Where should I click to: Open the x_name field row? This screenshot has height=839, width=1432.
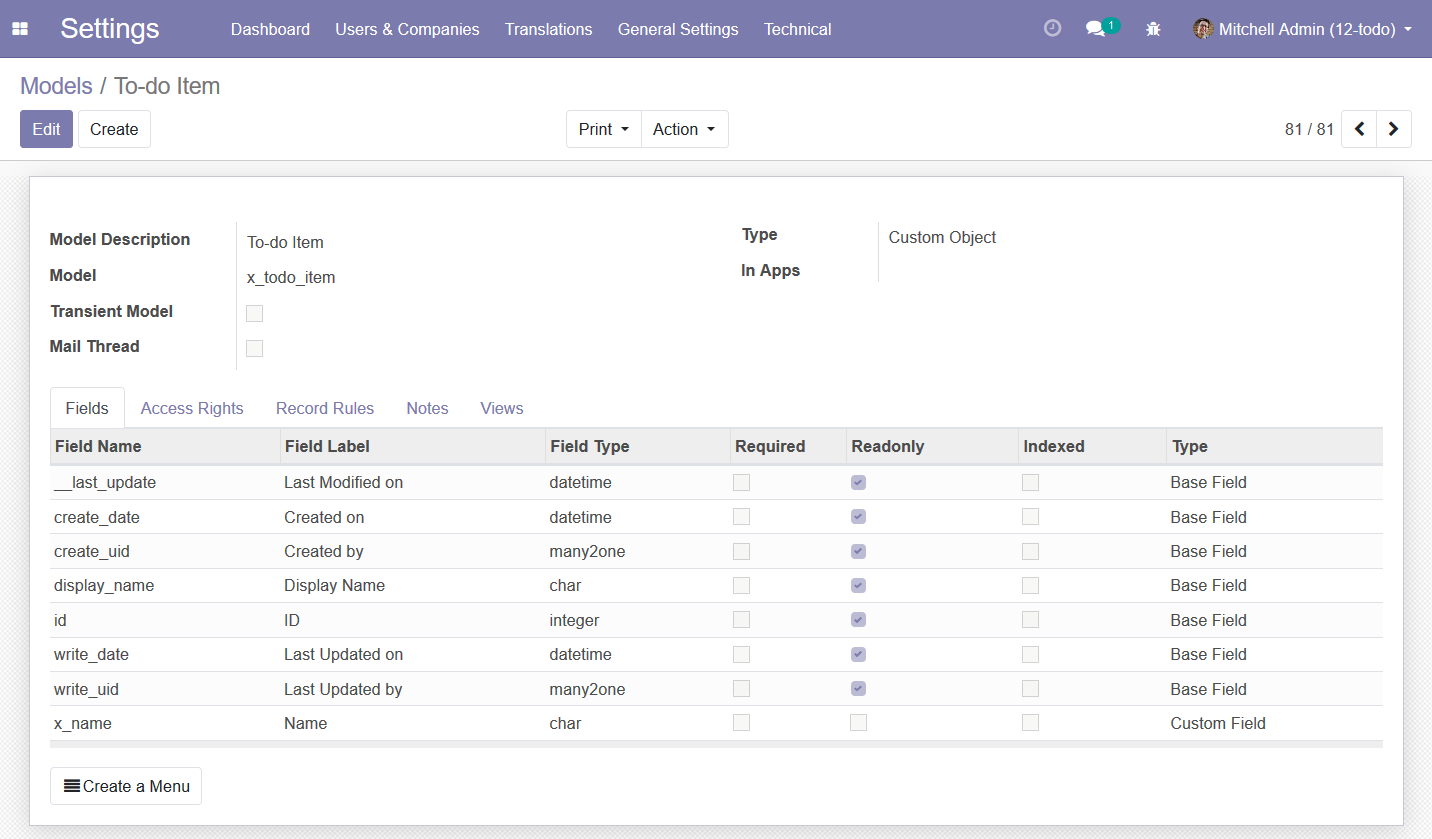tap(716, 723)
